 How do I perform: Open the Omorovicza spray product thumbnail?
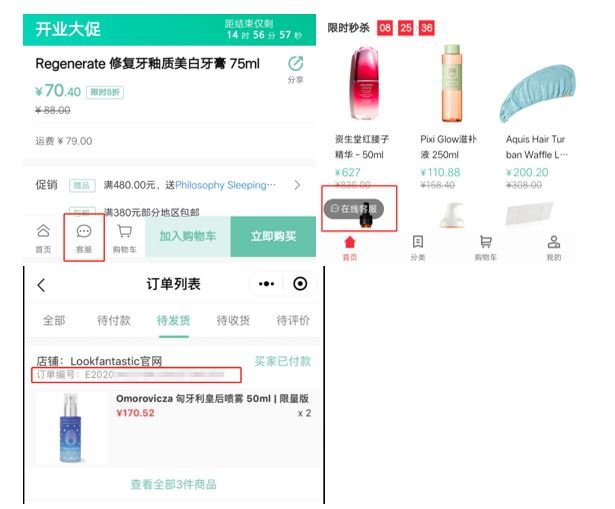pos(71,428)
